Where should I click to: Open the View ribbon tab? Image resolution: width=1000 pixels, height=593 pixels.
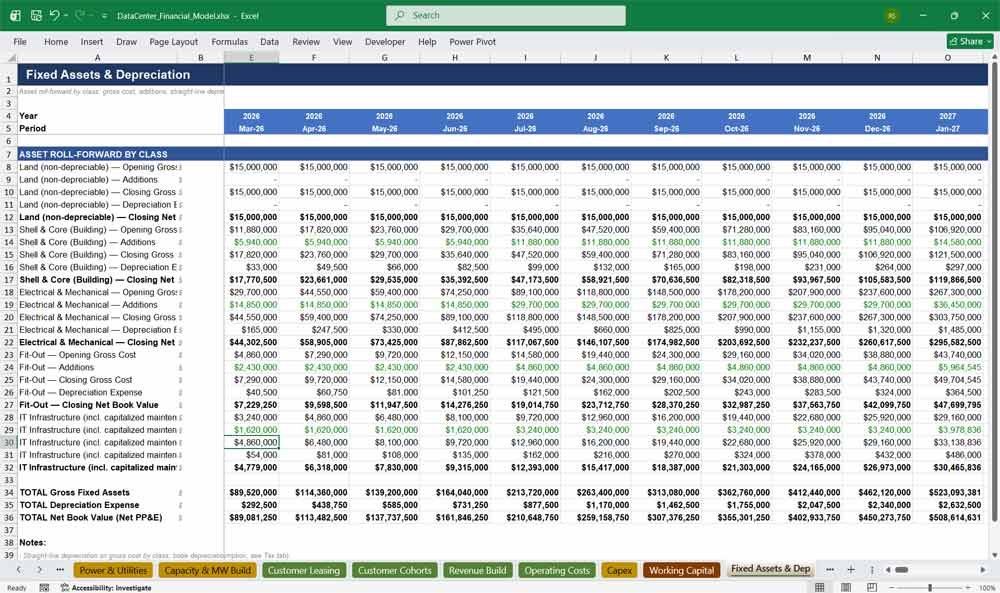[x=342, y=41]
